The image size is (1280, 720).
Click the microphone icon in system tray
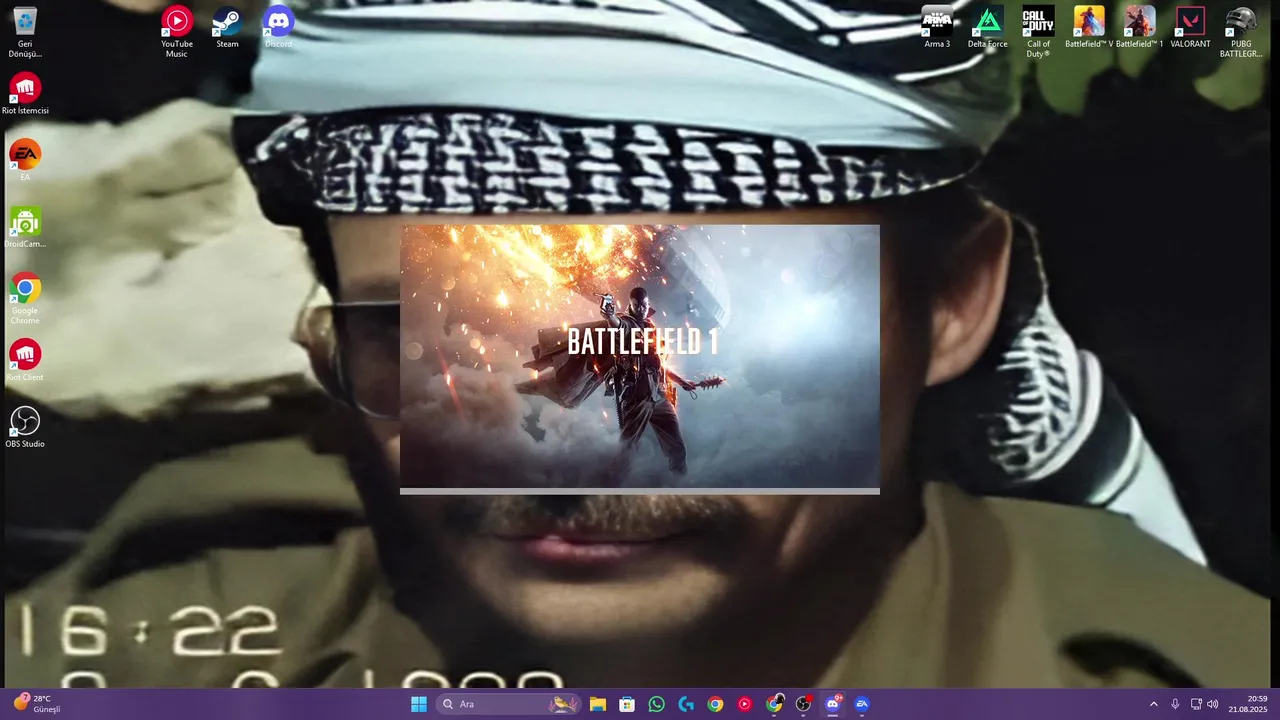(1175, 704)
